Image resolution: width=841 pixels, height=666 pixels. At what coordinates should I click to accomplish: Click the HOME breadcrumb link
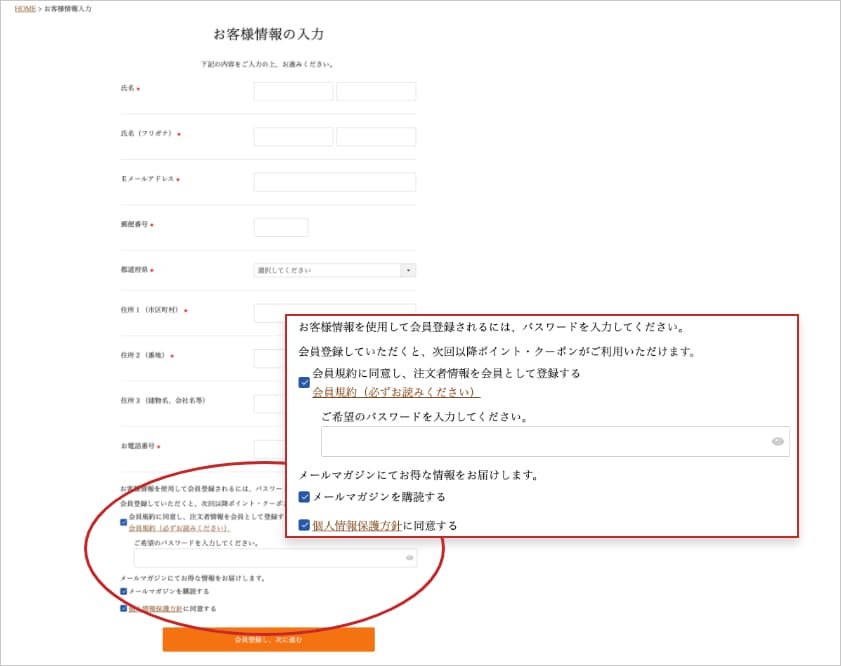25,8
